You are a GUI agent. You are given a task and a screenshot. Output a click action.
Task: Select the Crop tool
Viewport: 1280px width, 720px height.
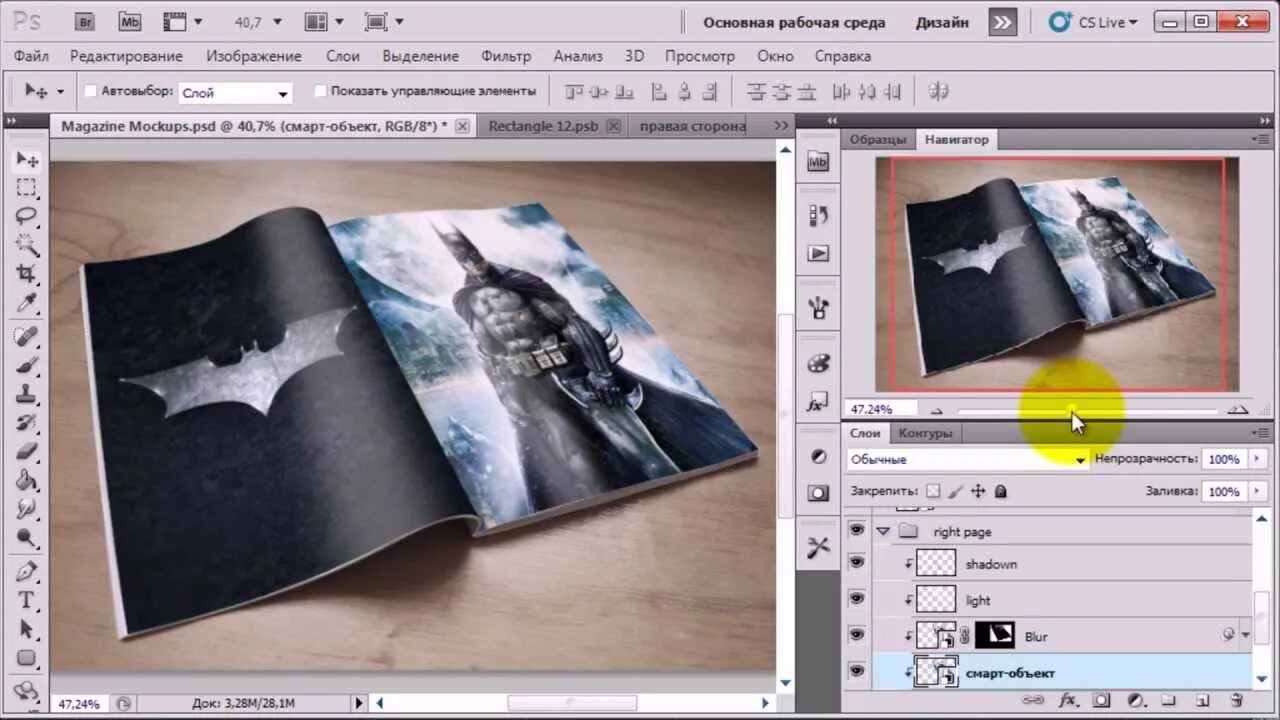[x=27, y=273]
